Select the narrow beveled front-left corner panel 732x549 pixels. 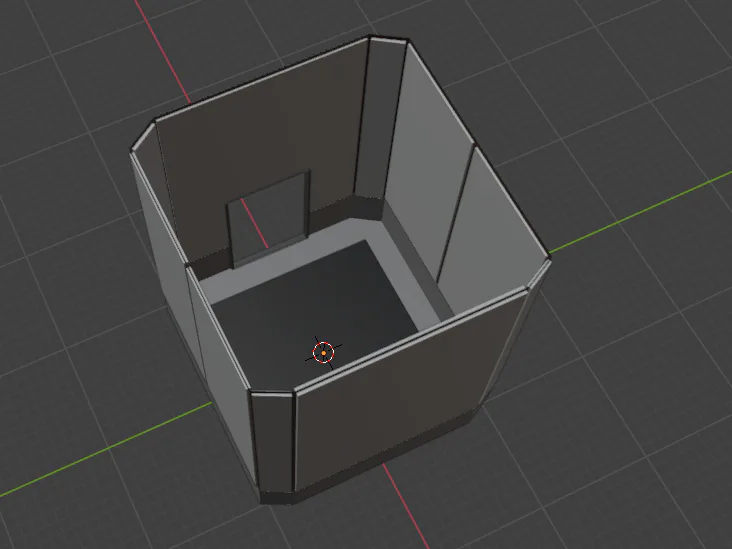(273, 443)
